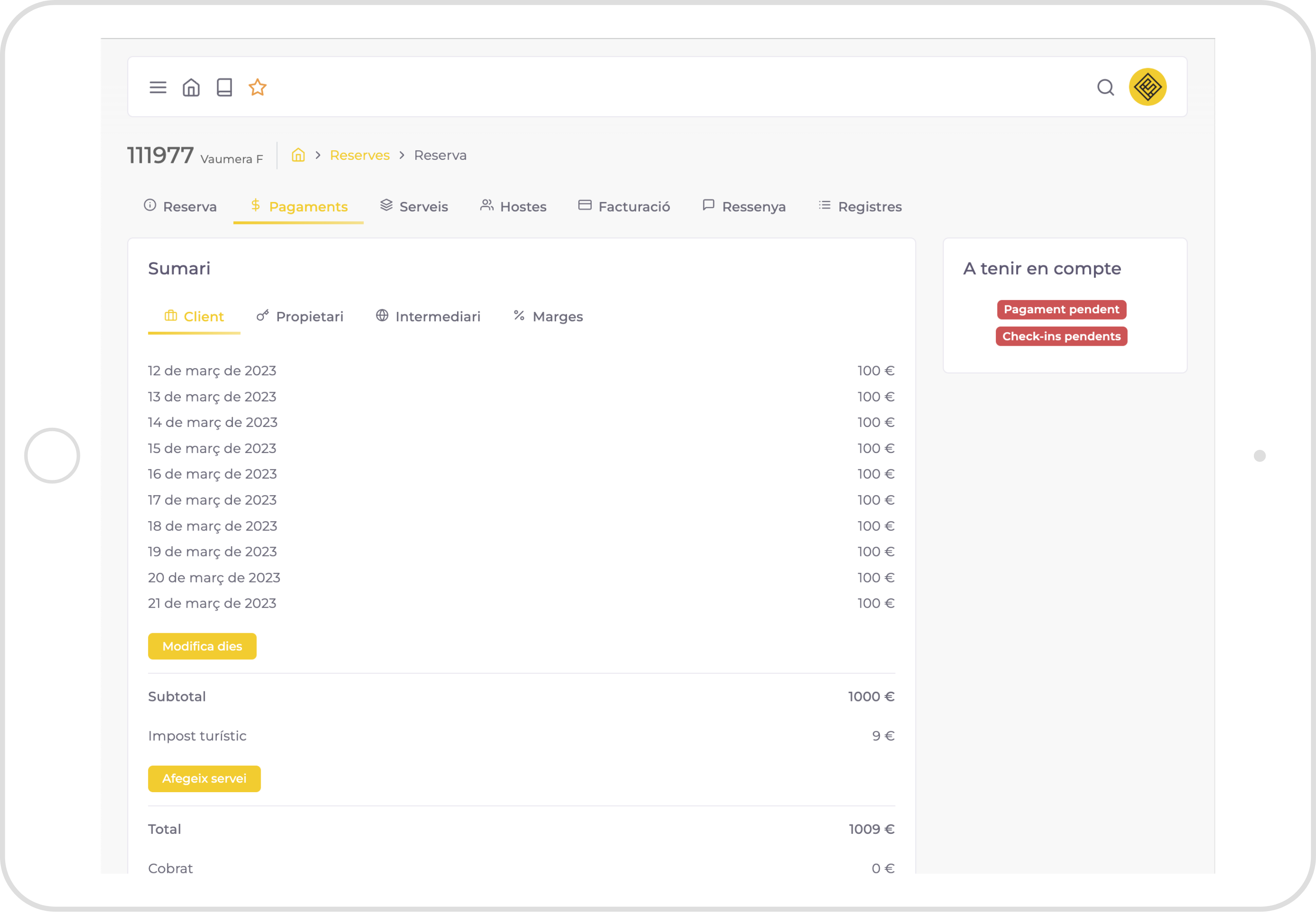Click the Check-ins pendents badge
The width and height of the screenshot is (1316, 912).
tap(1061, 337)
